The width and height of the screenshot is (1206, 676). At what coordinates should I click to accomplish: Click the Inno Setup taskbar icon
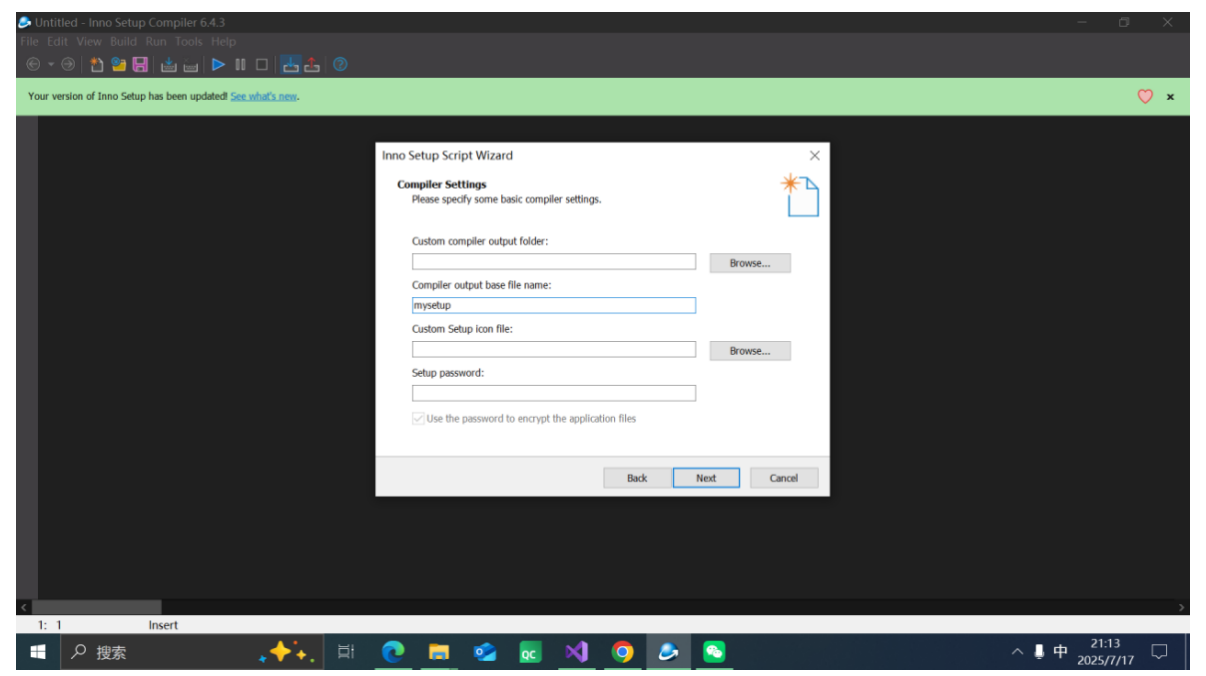coord(668,652)
